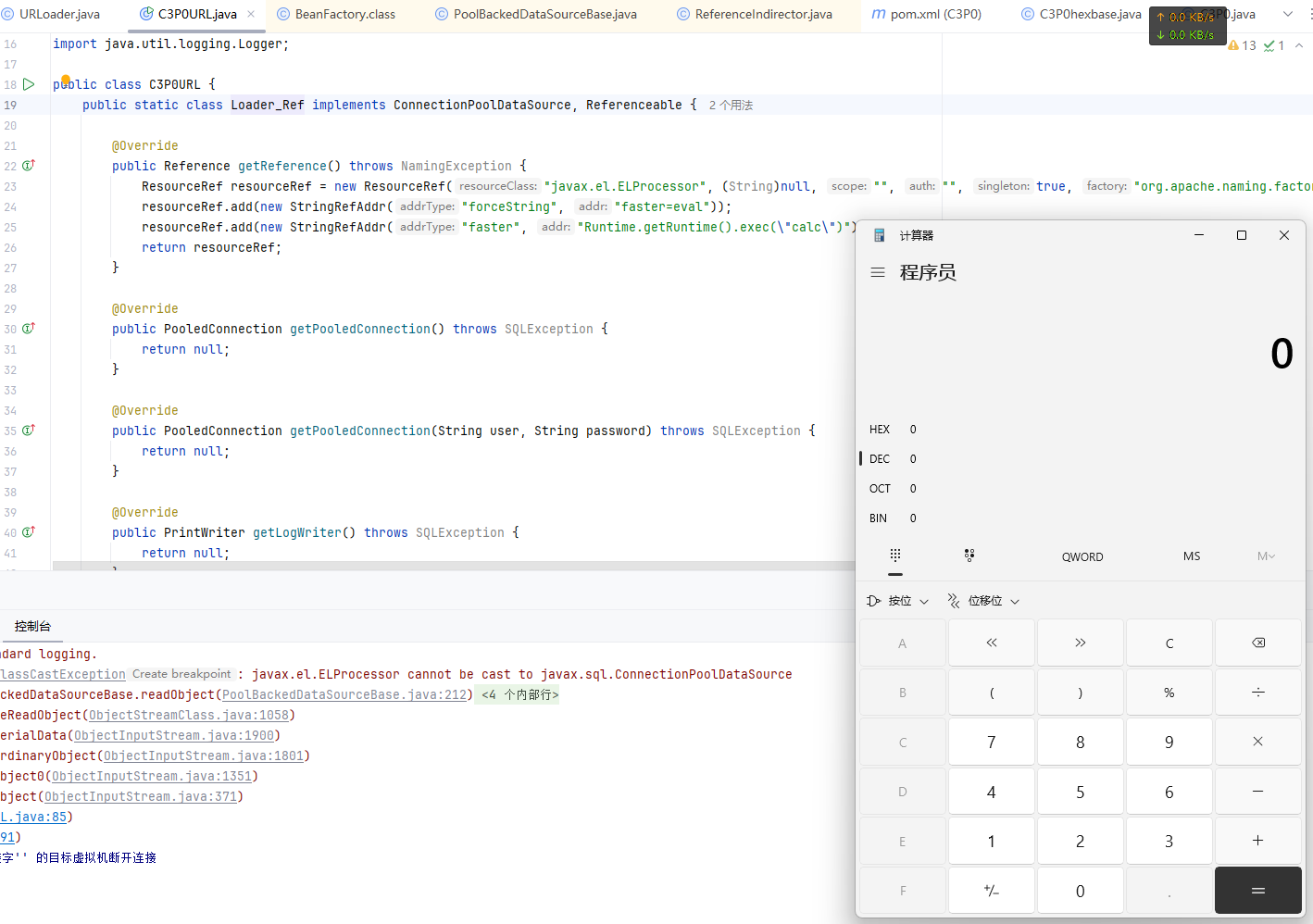The height and width of the screenshot is (924, 1313).
Task: Click line number 26 in gutter
Action: point(10,247)
